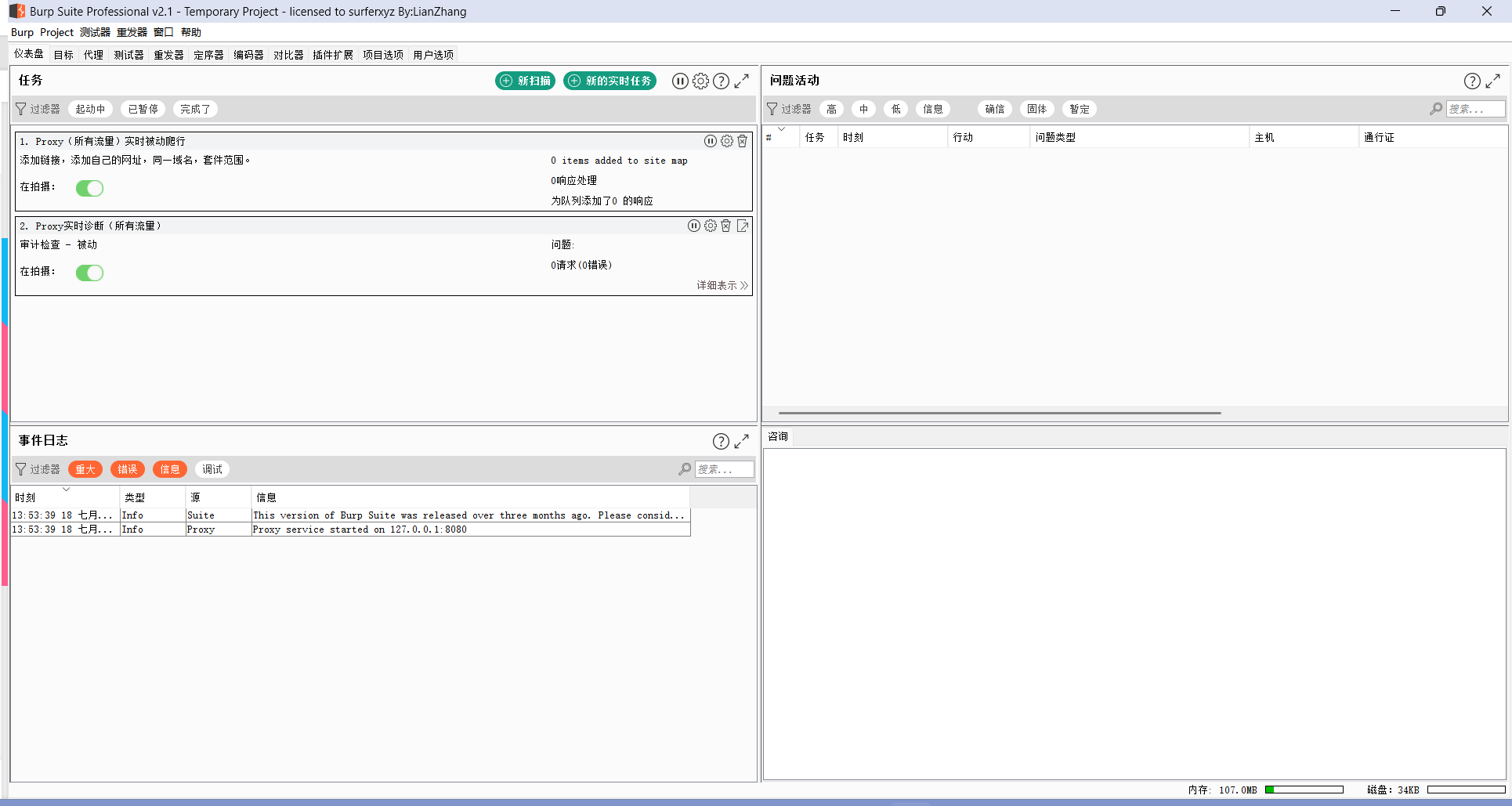
Task: Click the 搜索 field in 问题活动
Action: pyautogui.click(x=1475, y=109)
